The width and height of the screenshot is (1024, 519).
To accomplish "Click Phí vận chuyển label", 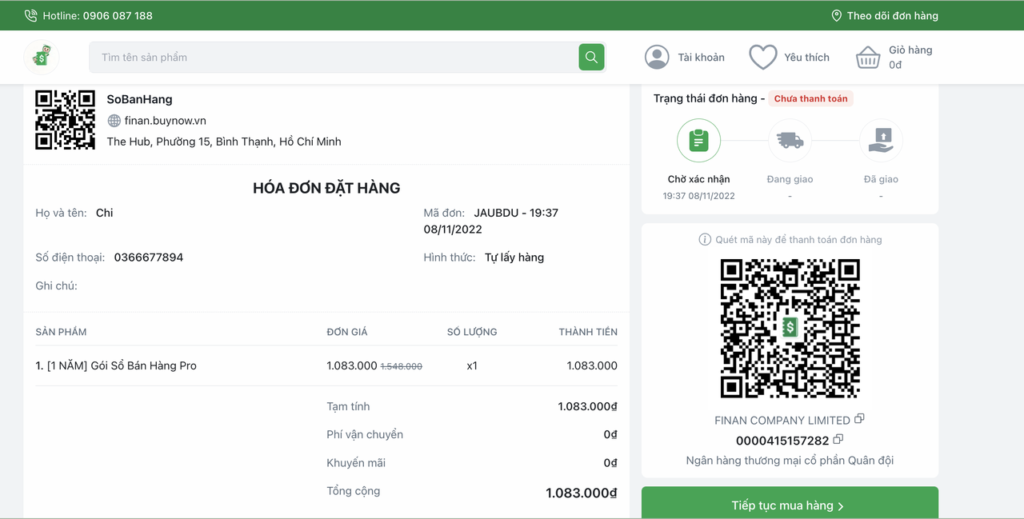I will (365, 435).
